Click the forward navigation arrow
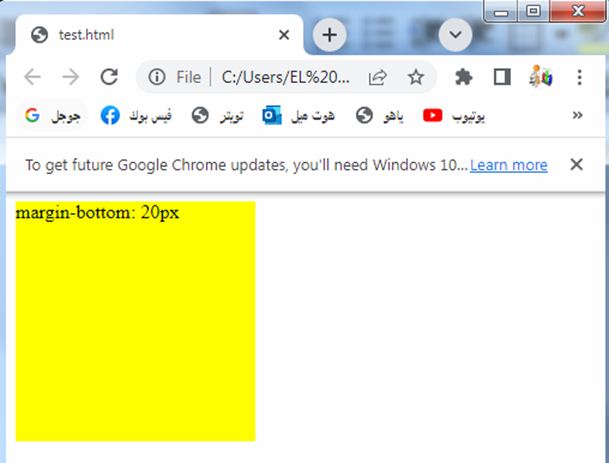 tap(71, 77)
